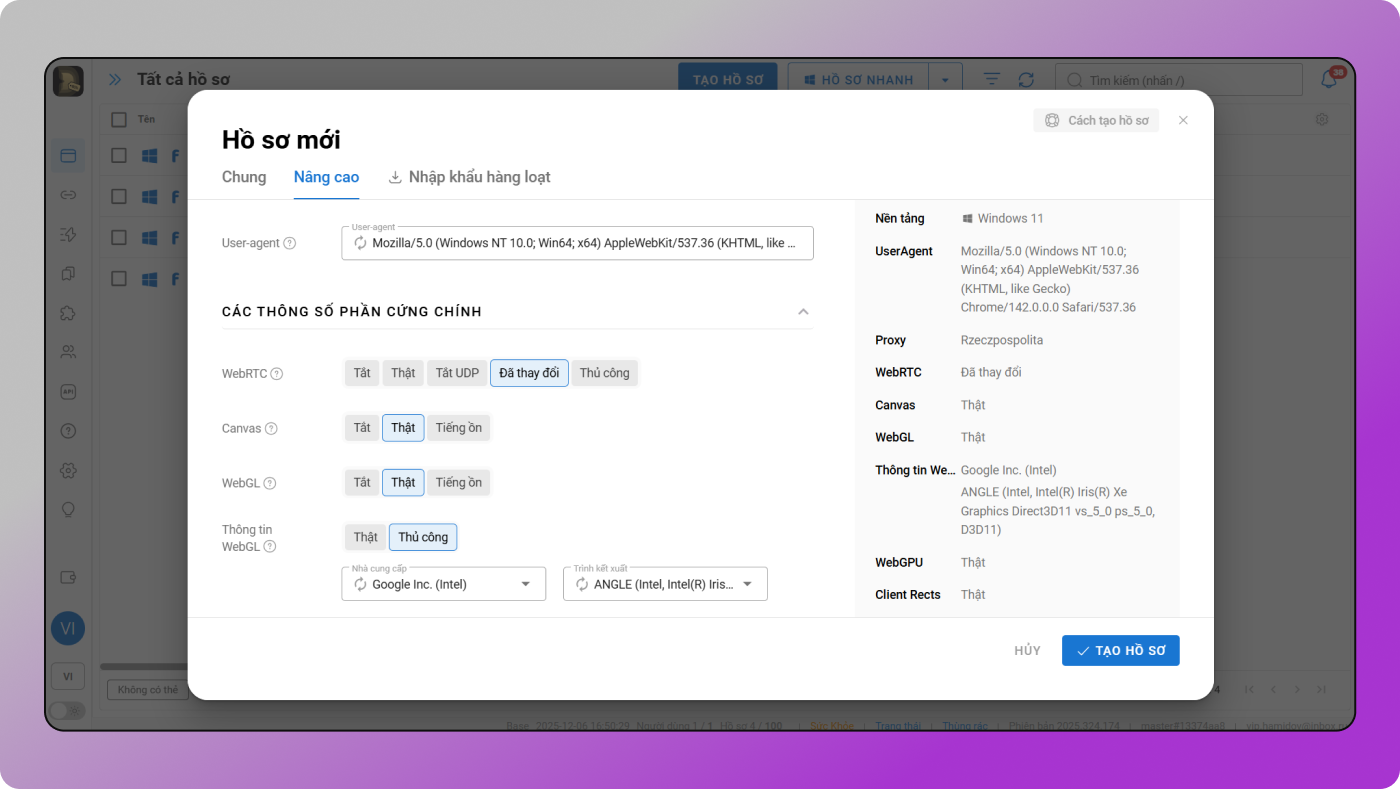Open the Nhập khẩu hàng loạt tab
Viewport: 1400px width, 789px height.
[469, 177]
